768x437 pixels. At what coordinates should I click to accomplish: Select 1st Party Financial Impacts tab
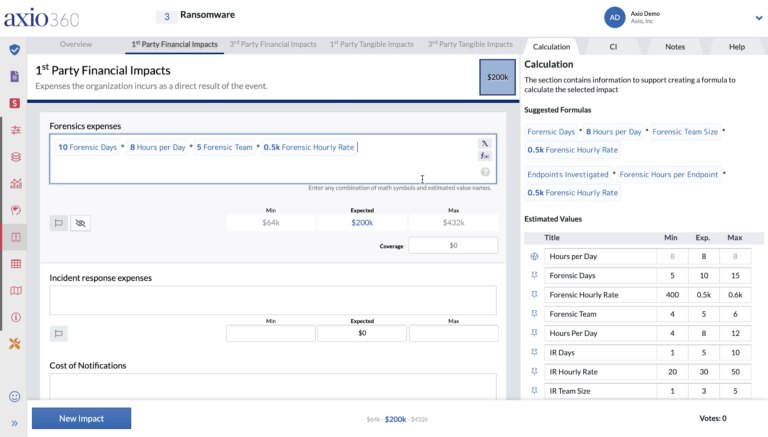click(x=174, y=44)
